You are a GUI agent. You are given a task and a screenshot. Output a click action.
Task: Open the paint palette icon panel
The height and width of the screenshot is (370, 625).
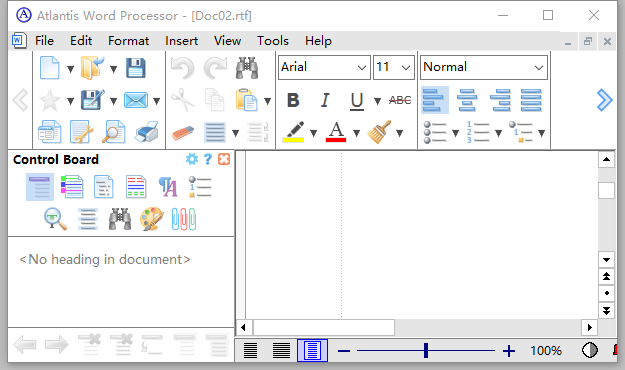tap(152, 219)
